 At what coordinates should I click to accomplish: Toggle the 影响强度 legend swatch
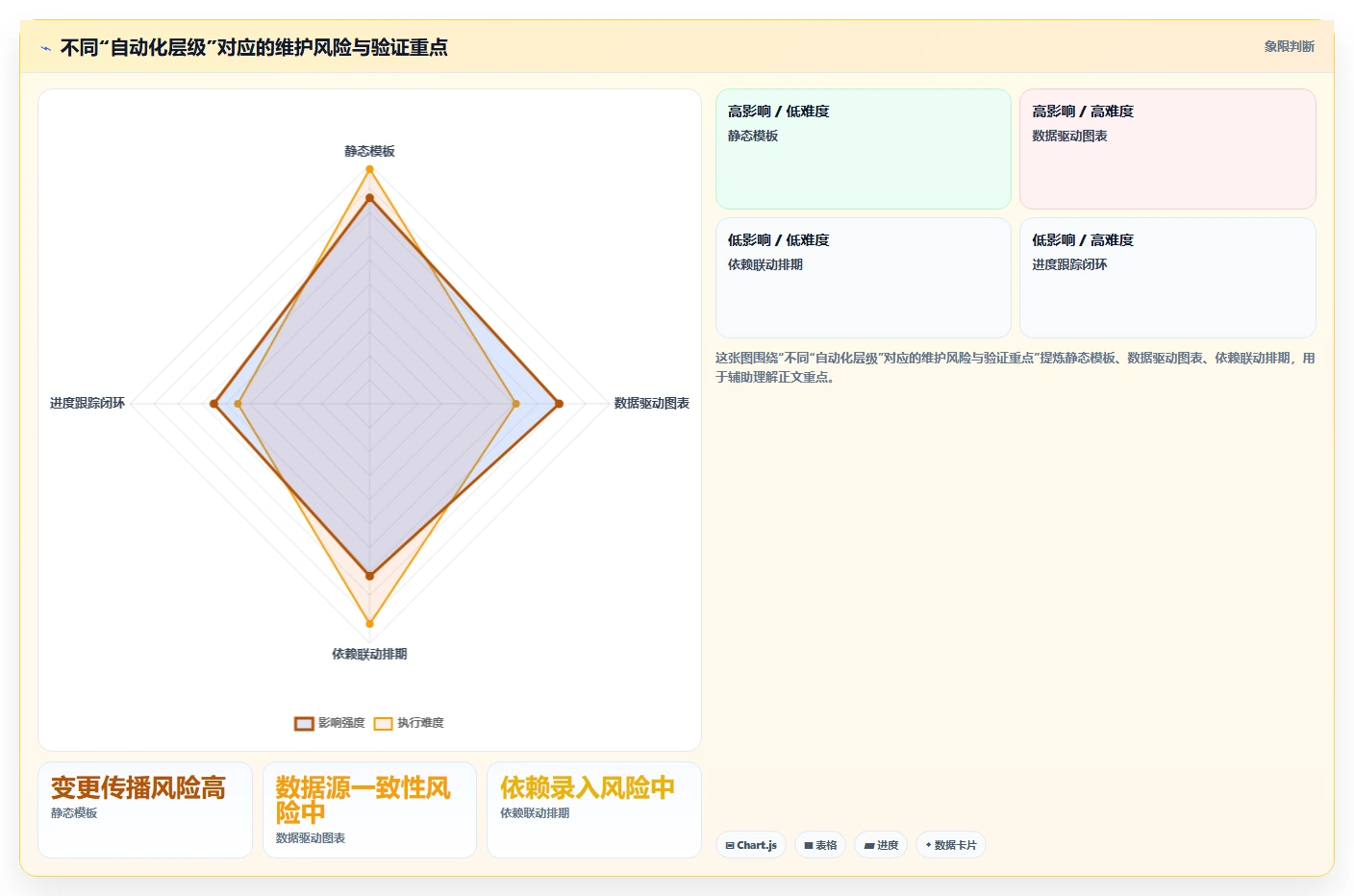pos(304,724)
